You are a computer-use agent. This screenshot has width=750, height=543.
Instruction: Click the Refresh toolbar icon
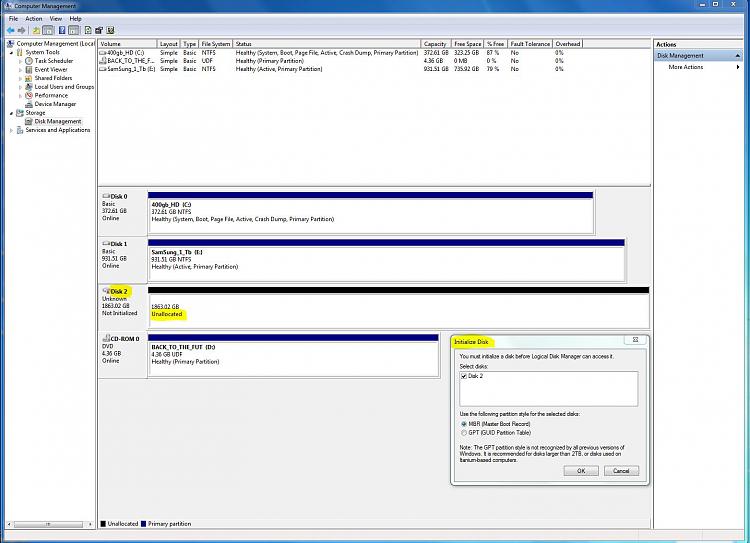click(x=88, y=30)
